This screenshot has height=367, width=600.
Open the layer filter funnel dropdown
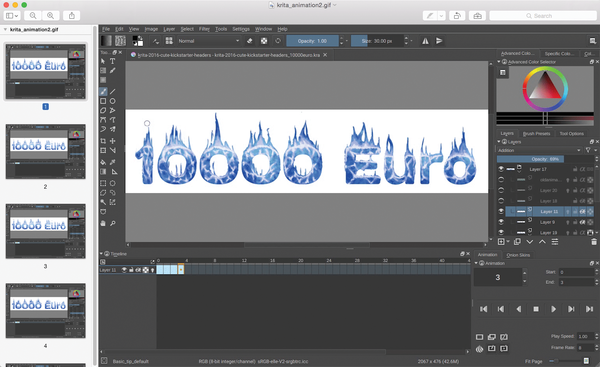(590, 150)
